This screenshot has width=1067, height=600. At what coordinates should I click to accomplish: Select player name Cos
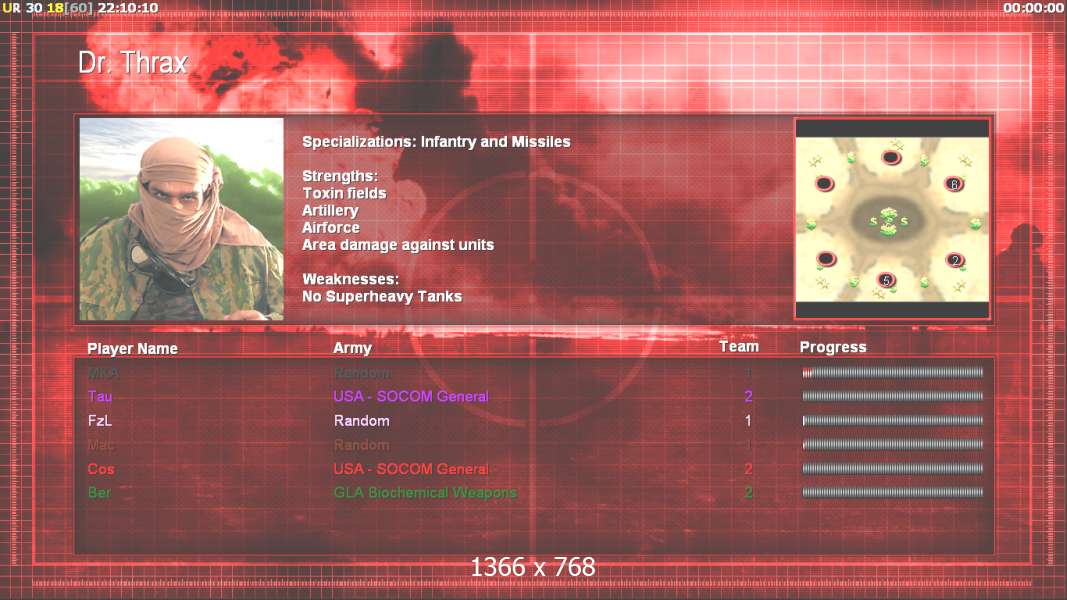[101, 469]
